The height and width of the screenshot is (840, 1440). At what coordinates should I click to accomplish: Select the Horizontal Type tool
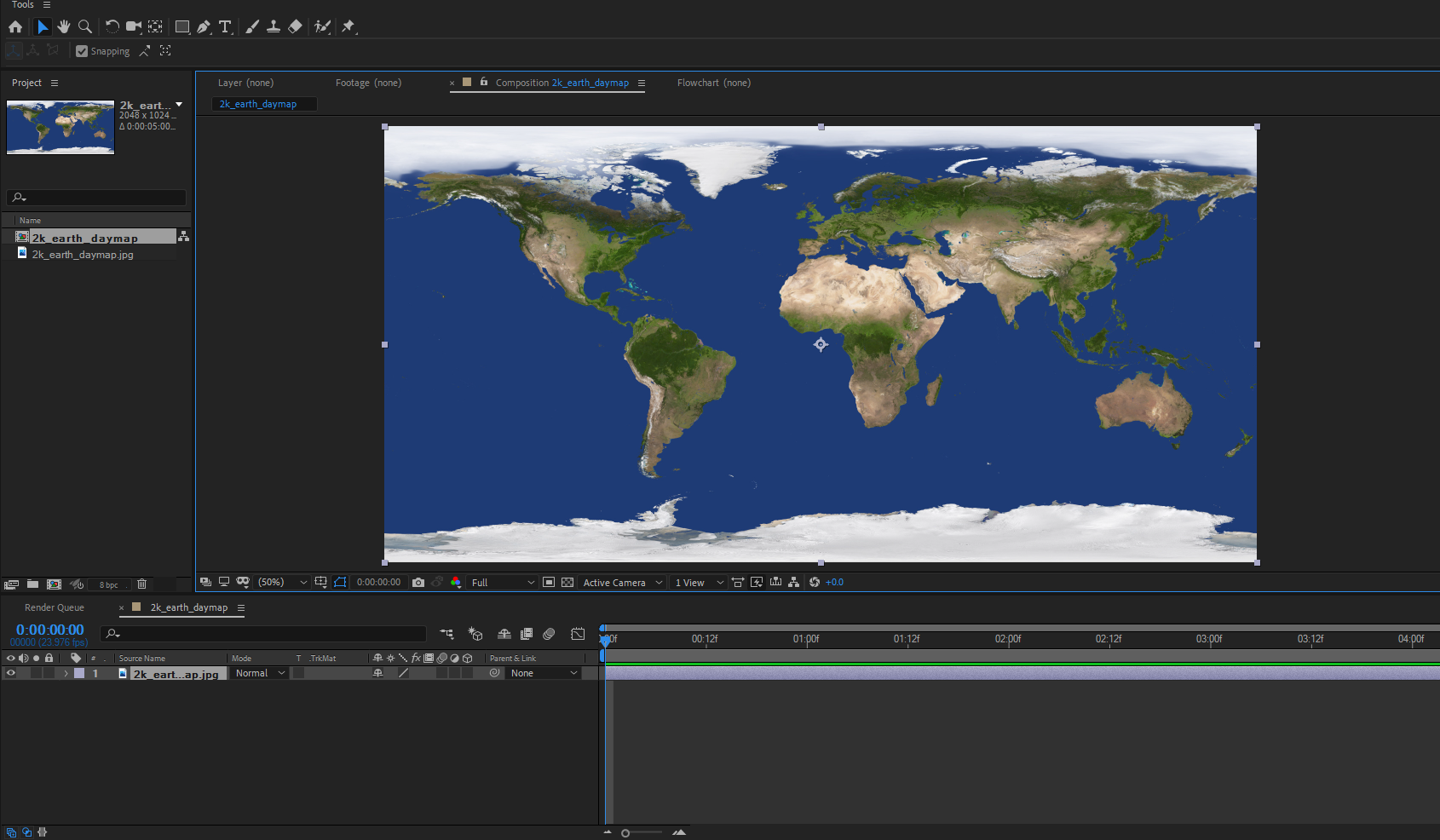click(225, 26)
